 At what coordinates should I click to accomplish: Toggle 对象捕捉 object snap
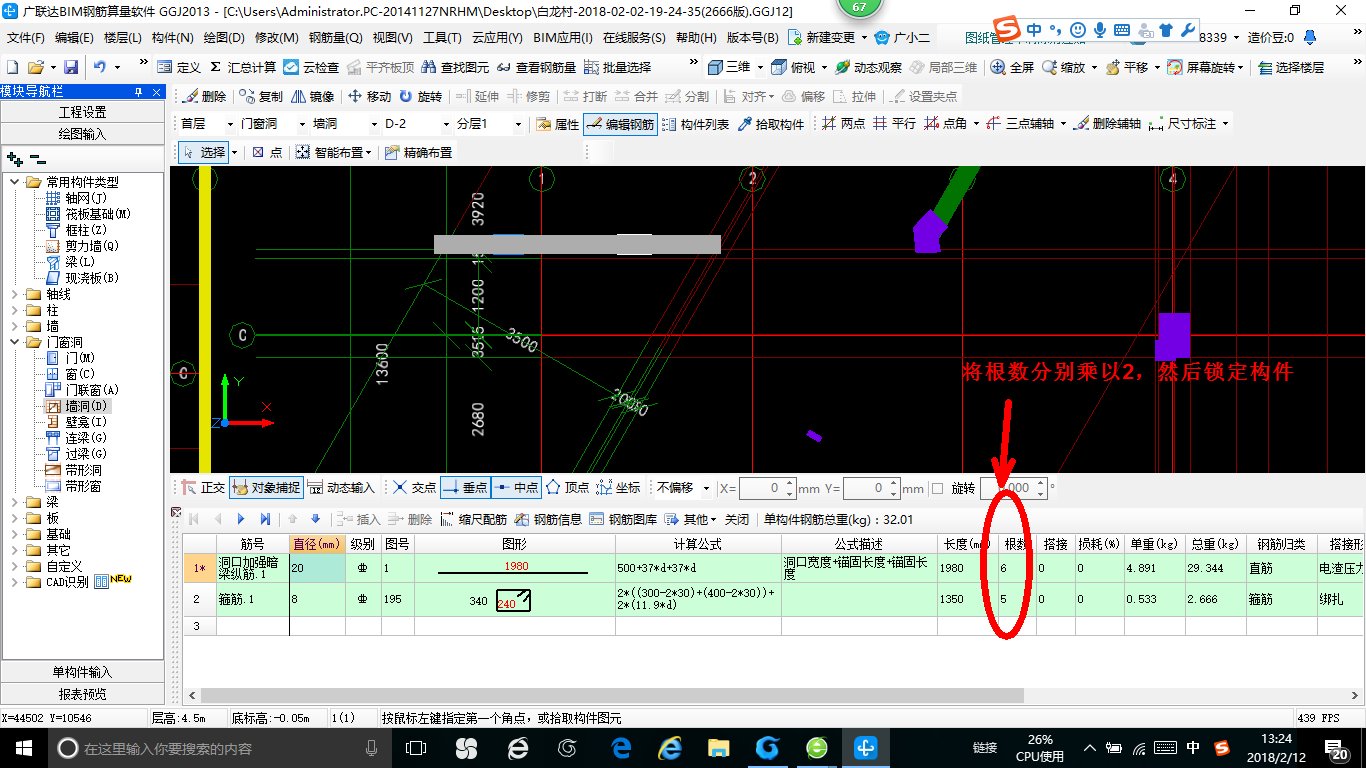(x=267, y=488)
